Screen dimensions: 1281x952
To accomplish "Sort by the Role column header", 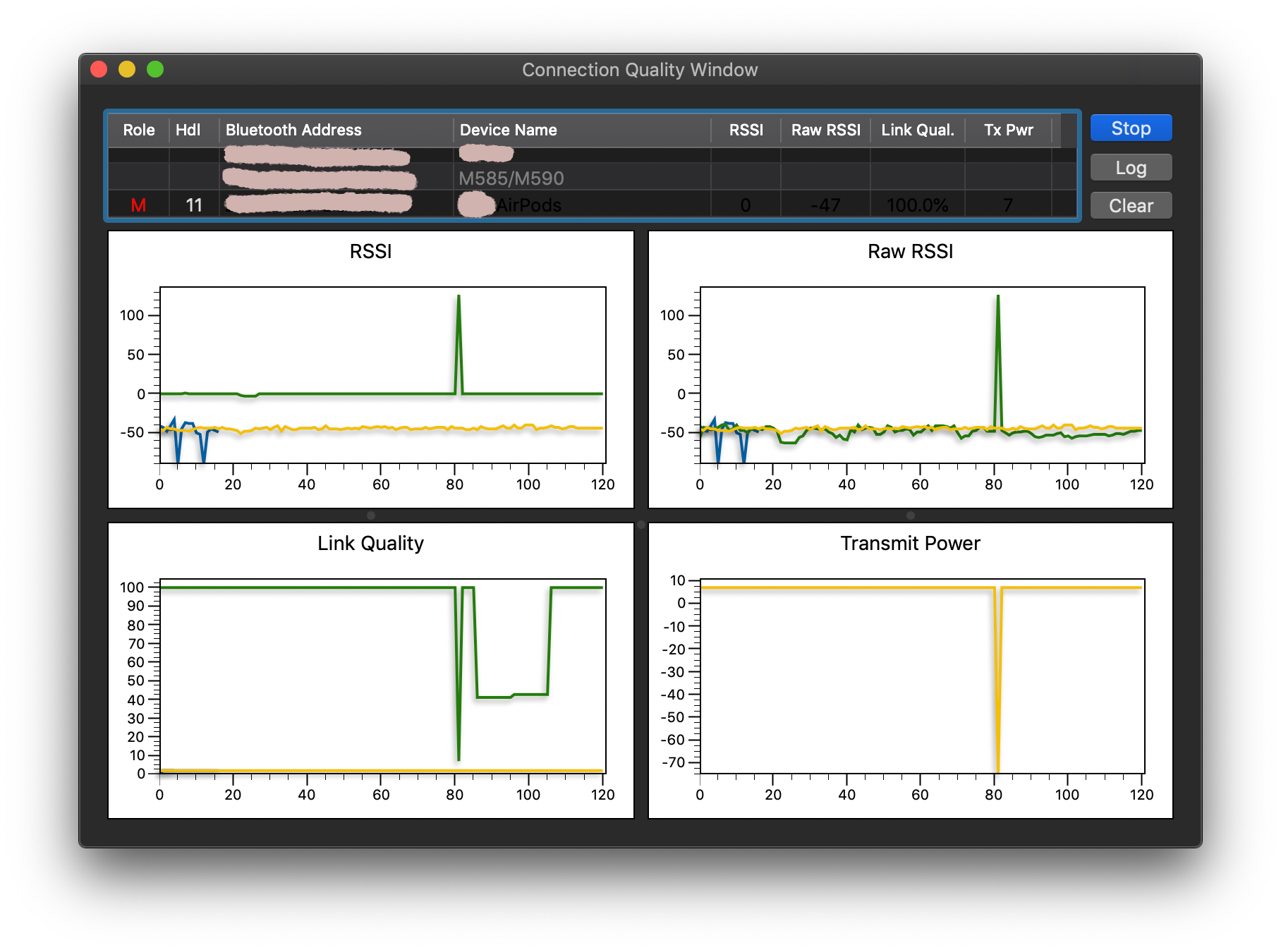I will coord(138,130).
